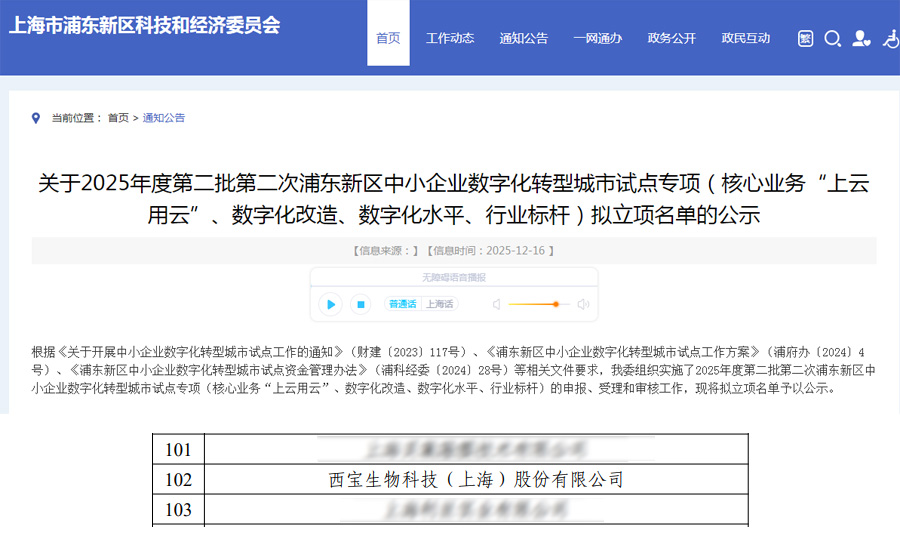The height and width of the screenshot is (550, 900).
Task: Click 首页 in the breadcrumb
Action: point(118,118)
